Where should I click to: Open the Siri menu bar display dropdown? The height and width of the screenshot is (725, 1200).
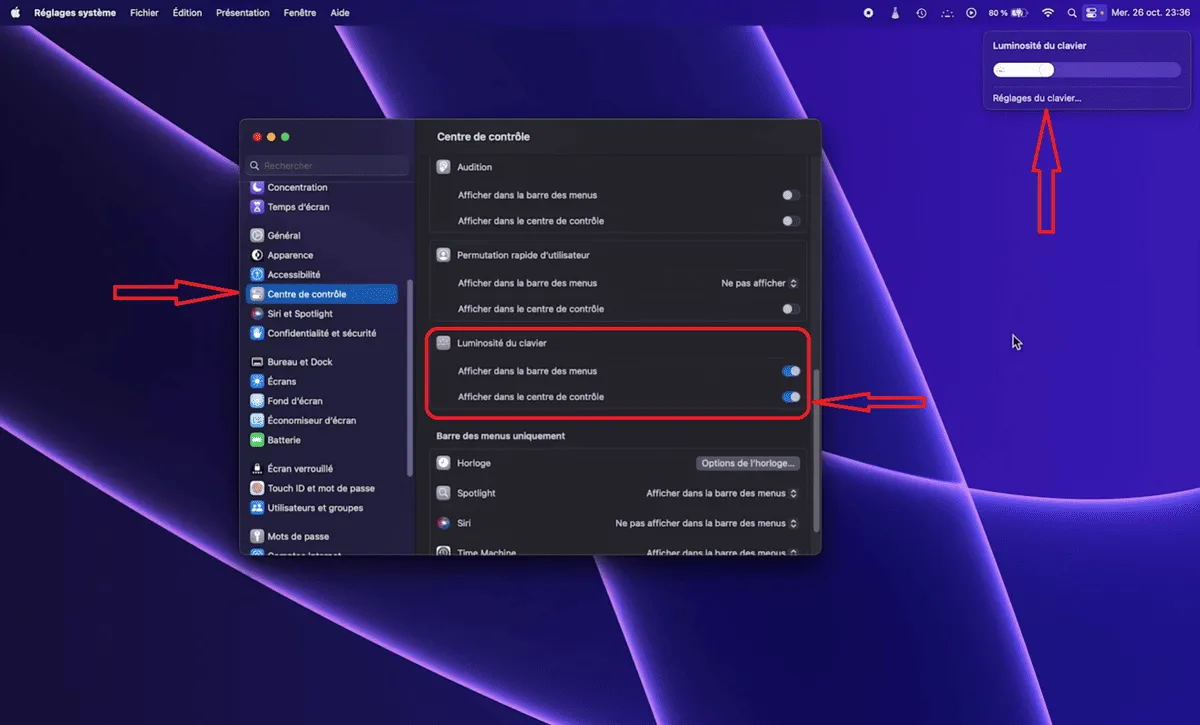click(x=707, y=523)
